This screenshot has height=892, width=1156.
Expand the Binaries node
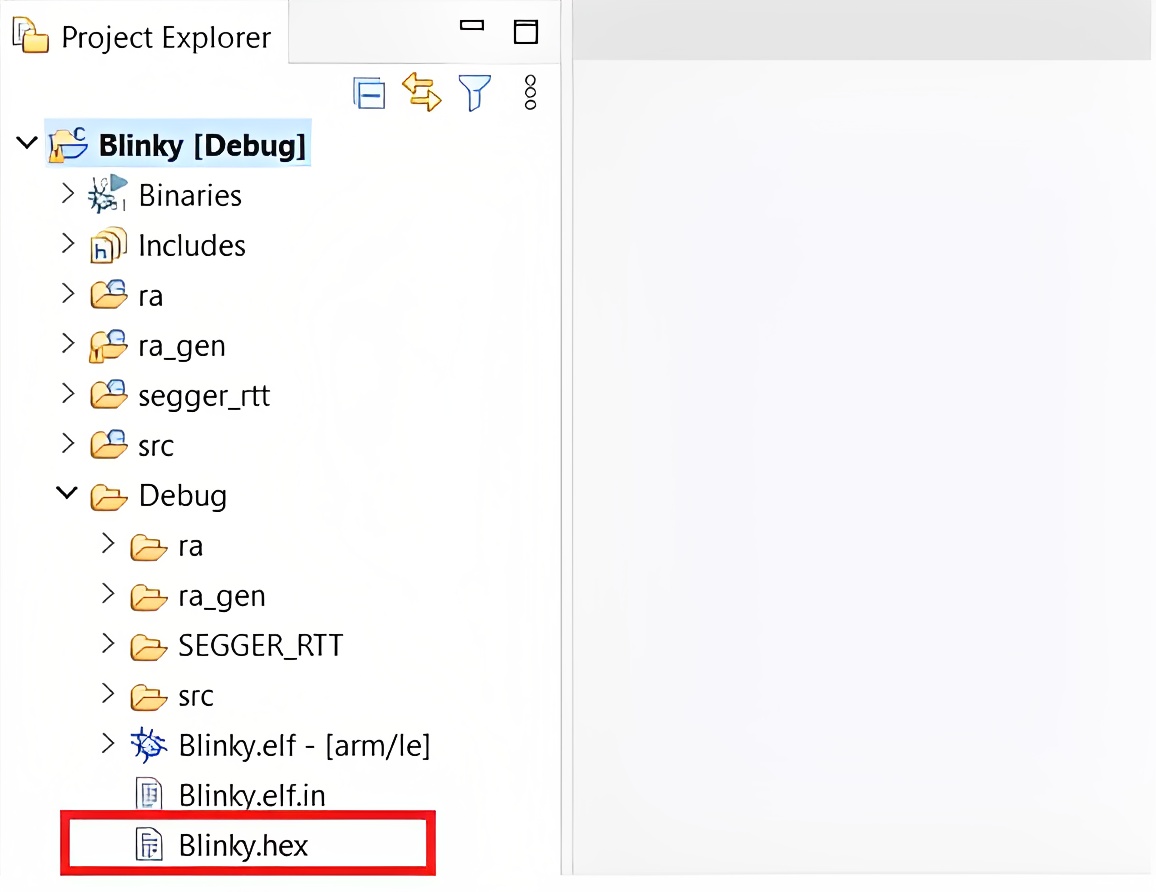(67, 193)
